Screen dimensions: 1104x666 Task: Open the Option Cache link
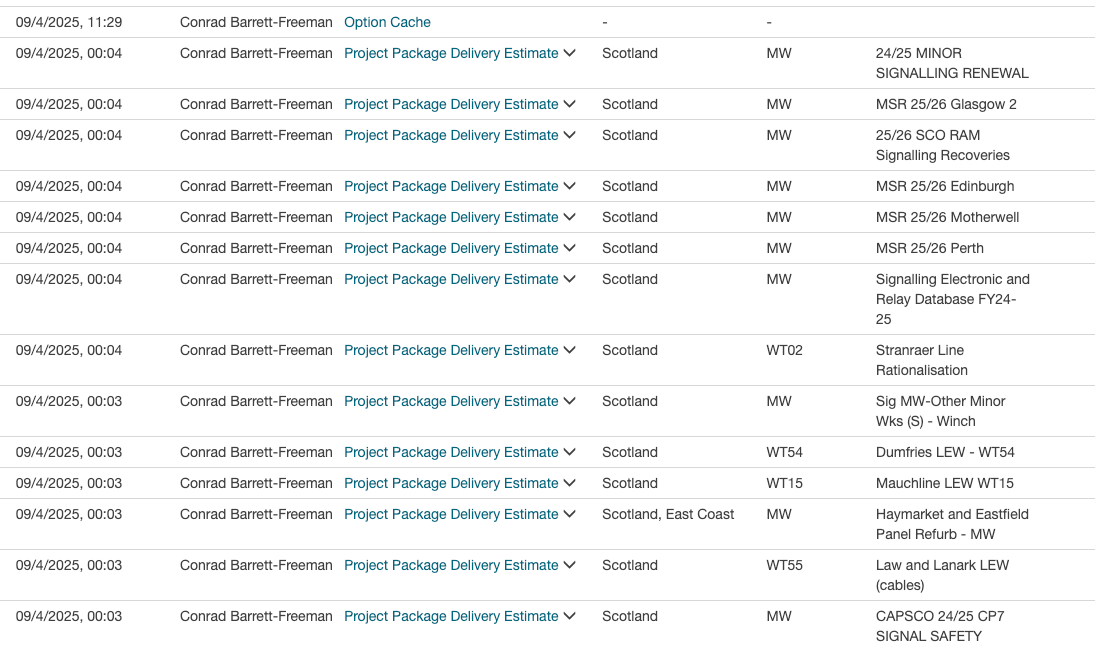(x=387, y=22)
